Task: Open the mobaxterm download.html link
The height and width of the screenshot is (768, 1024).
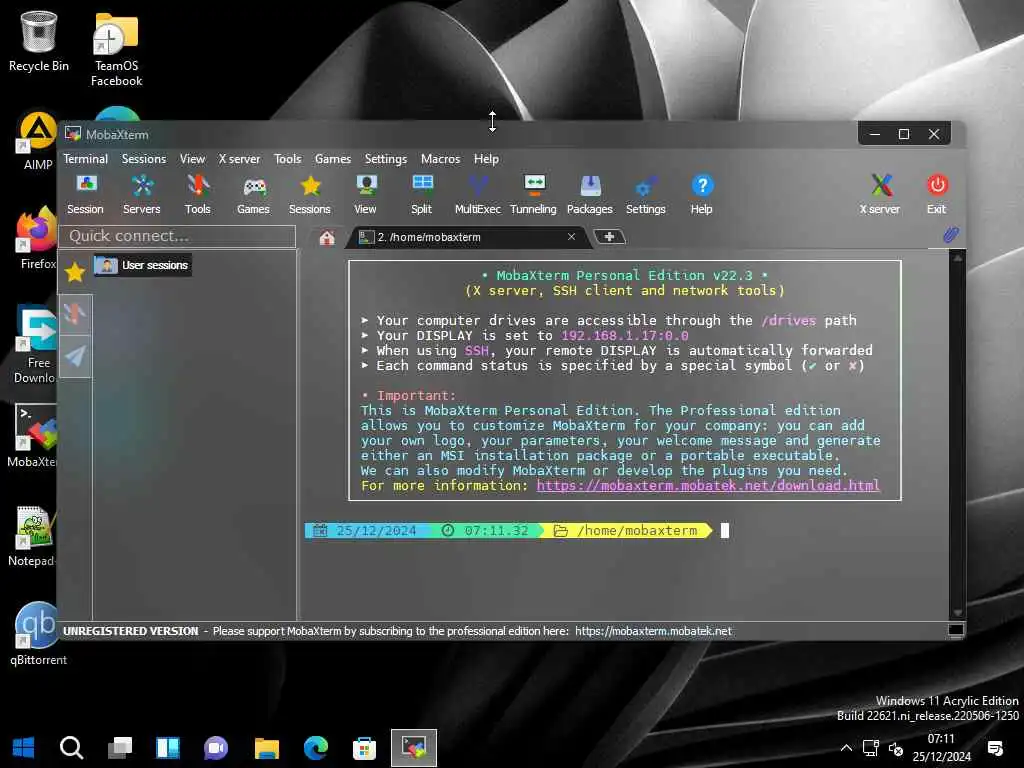Action: (708, 485)
